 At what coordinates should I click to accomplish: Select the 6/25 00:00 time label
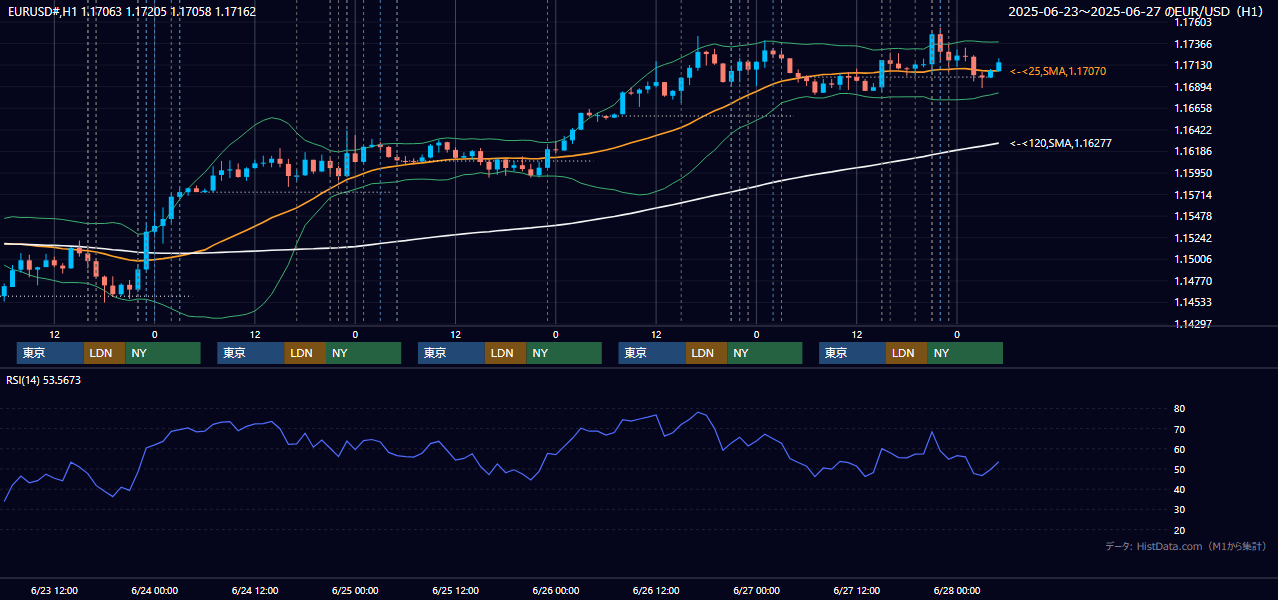coord(355,590)
